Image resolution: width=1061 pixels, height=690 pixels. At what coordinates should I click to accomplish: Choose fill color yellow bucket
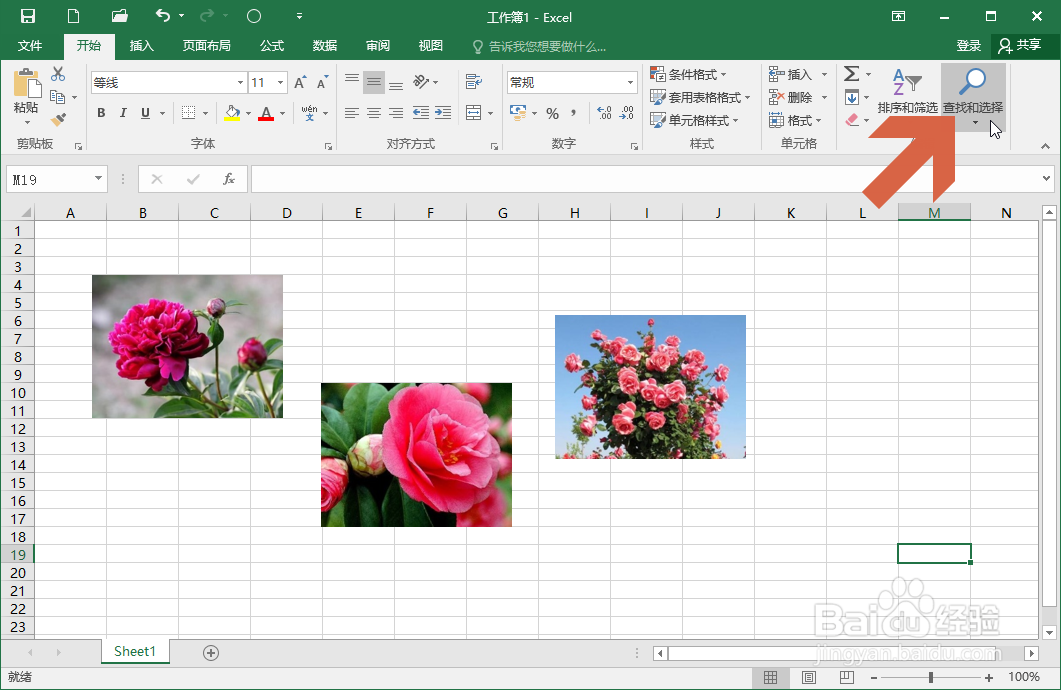(x=233, y=113)
